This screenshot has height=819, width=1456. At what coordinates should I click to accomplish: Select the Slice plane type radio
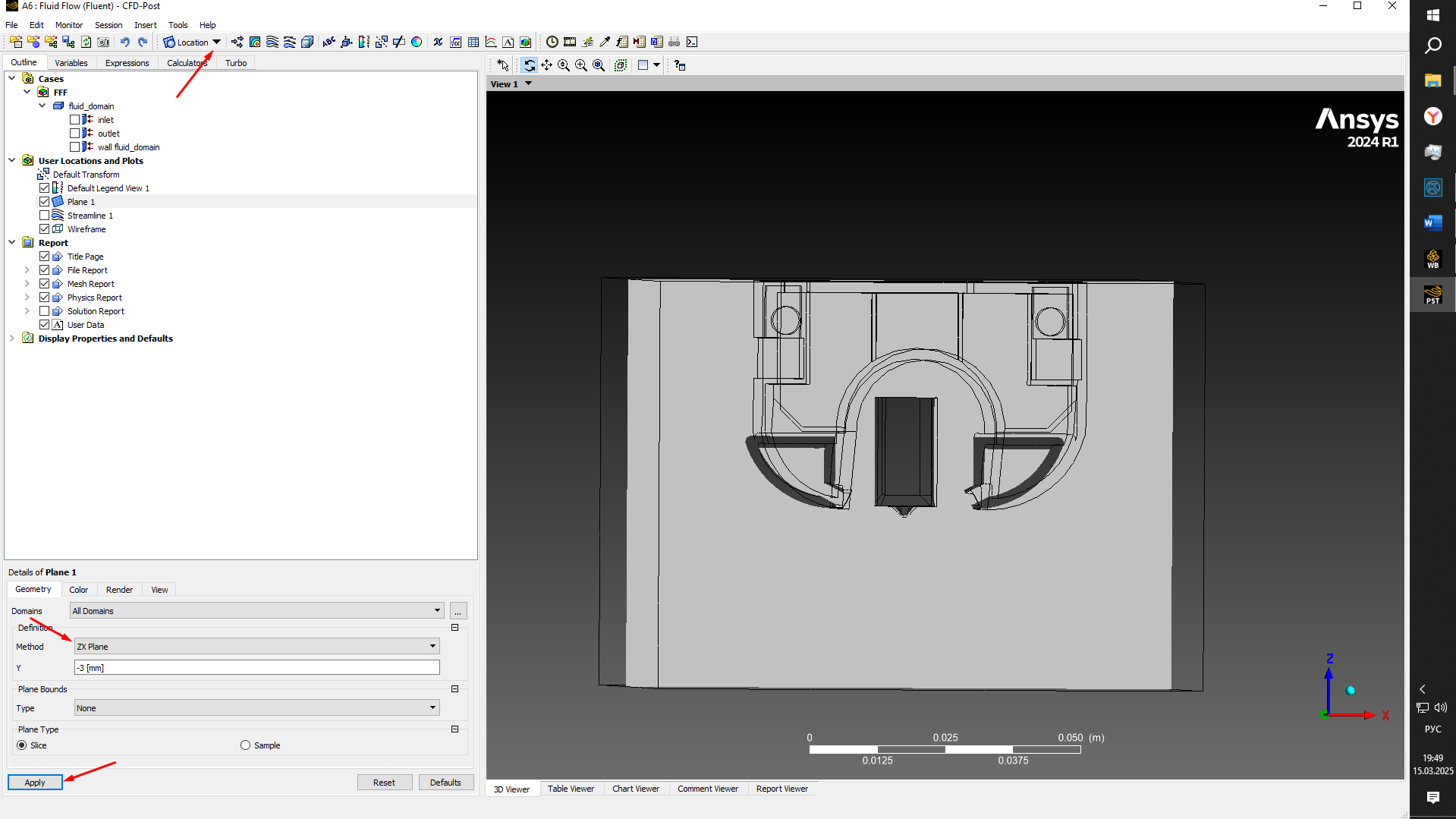(21, 745)
